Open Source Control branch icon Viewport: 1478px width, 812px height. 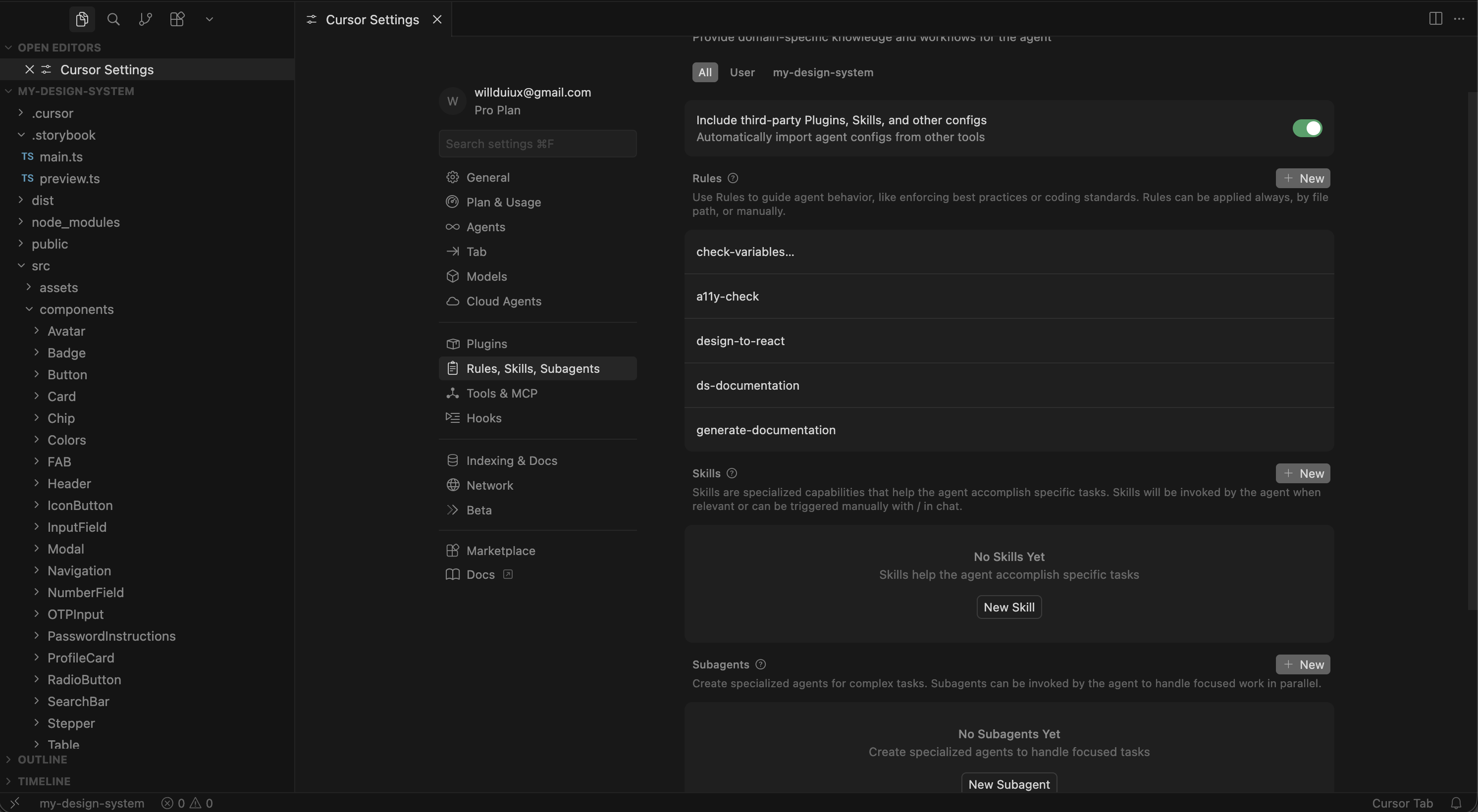click(145, 19)
